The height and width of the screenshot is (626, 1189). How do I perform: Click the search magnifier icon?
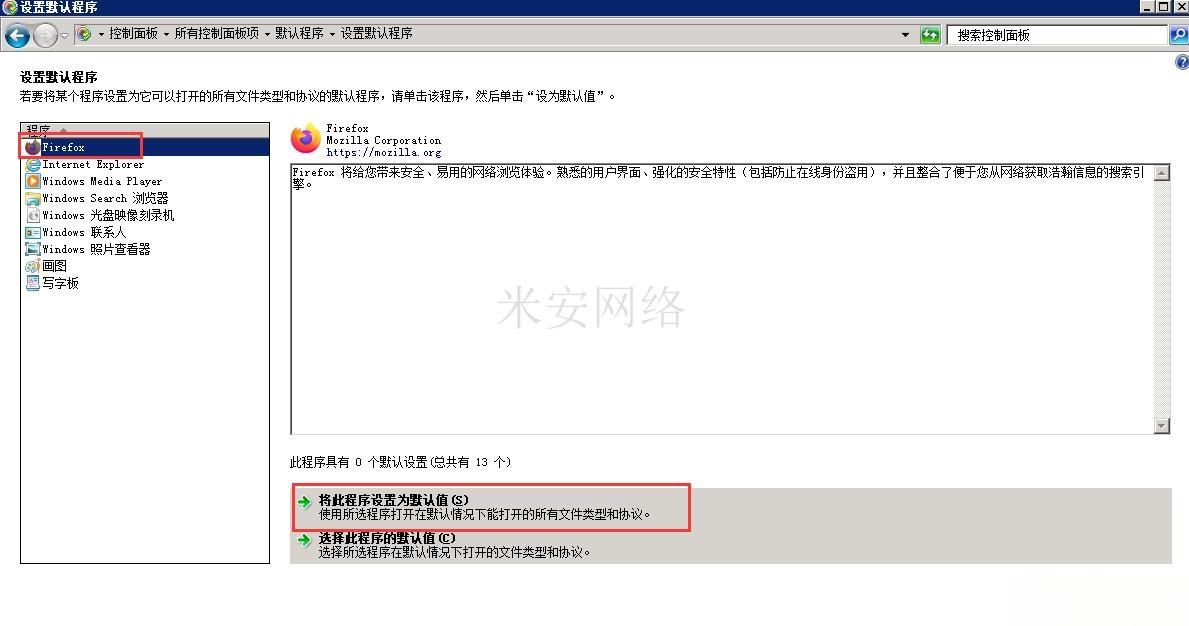click(x=1179, y=35)
